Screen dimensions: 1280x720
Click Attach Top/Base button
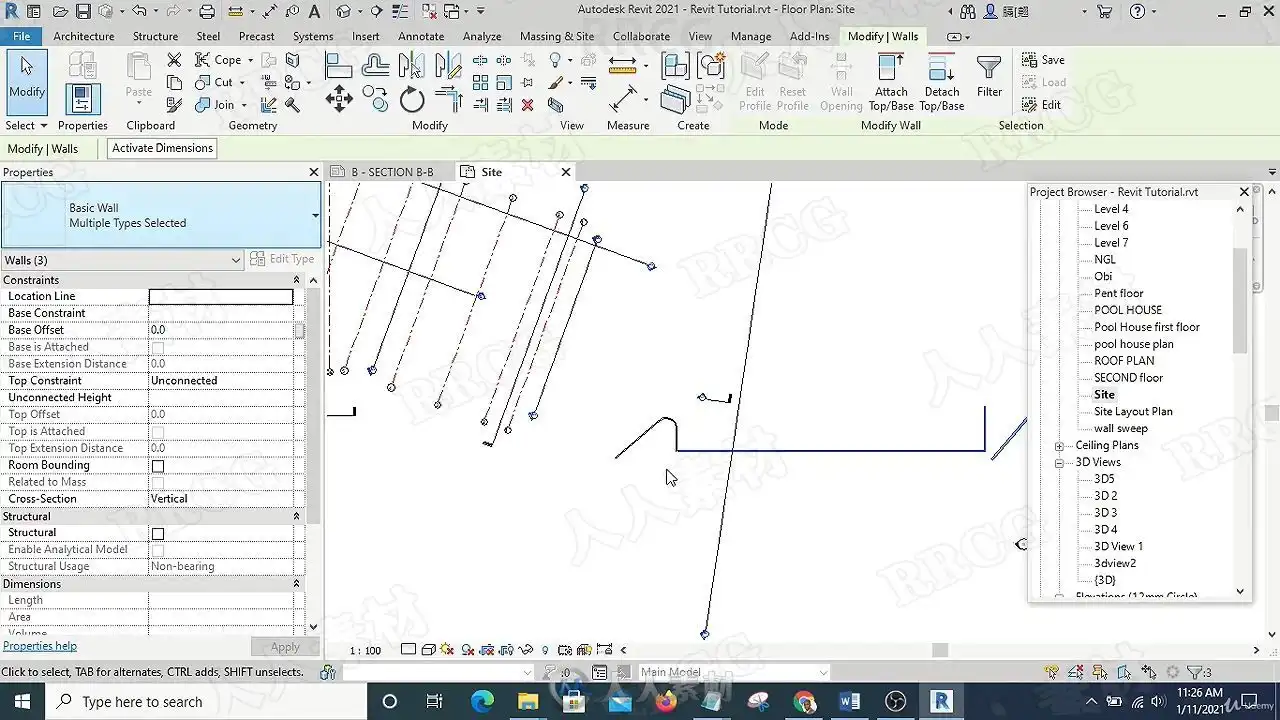890,82
